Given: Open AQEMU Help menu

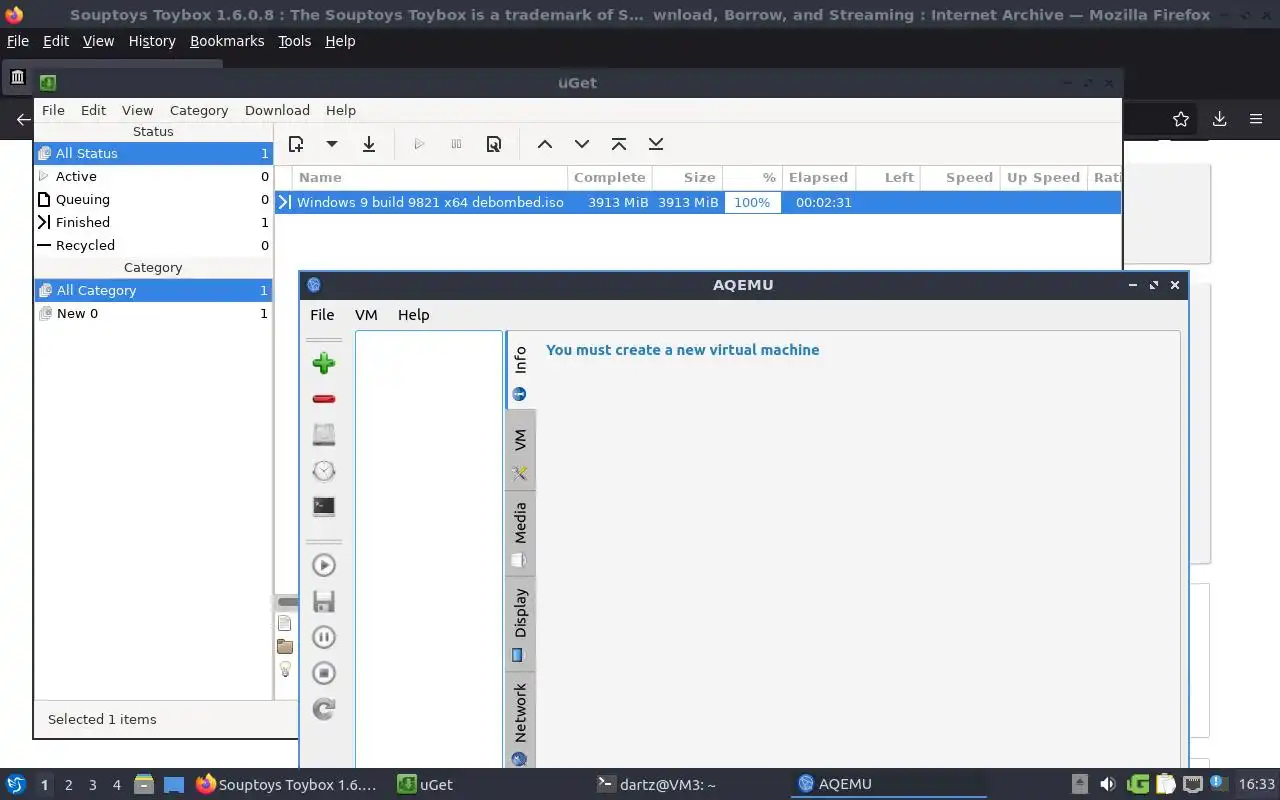Looking at the screenshot, I should coord(413,314).
